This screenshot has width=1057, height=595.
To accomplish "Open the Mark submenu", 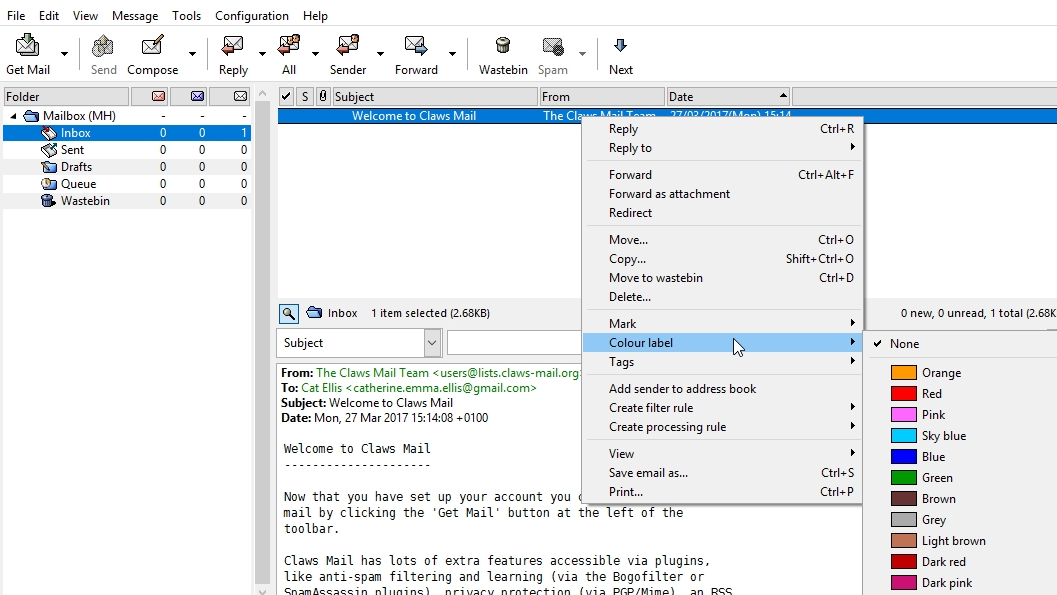I will pyautogui.click(x=722, y=323).
